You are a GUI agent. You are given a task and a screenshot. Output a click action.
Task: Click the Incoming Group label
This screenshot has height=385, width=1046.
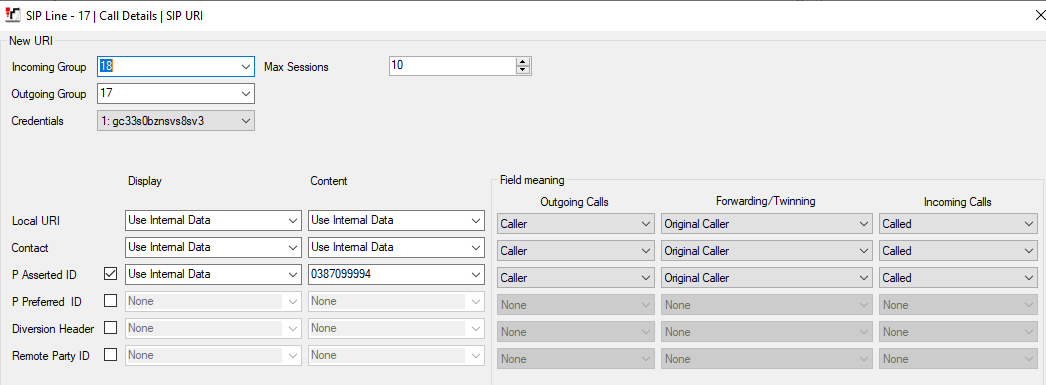pos(49,67)
